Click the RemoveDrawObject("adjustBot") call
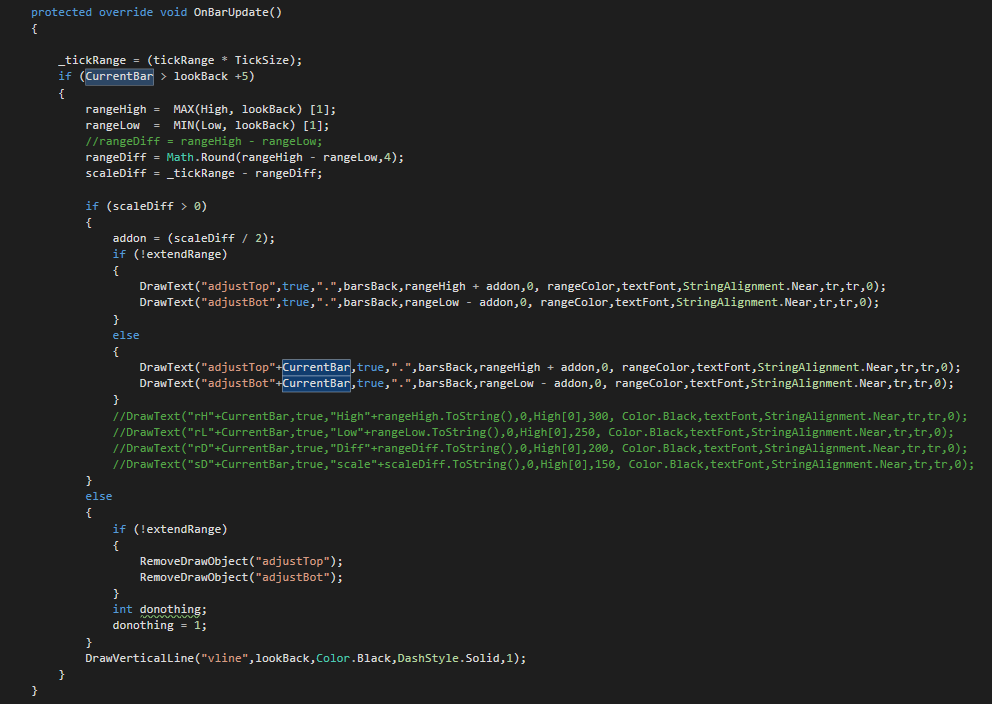992x704 pixels. coord(241,577)
